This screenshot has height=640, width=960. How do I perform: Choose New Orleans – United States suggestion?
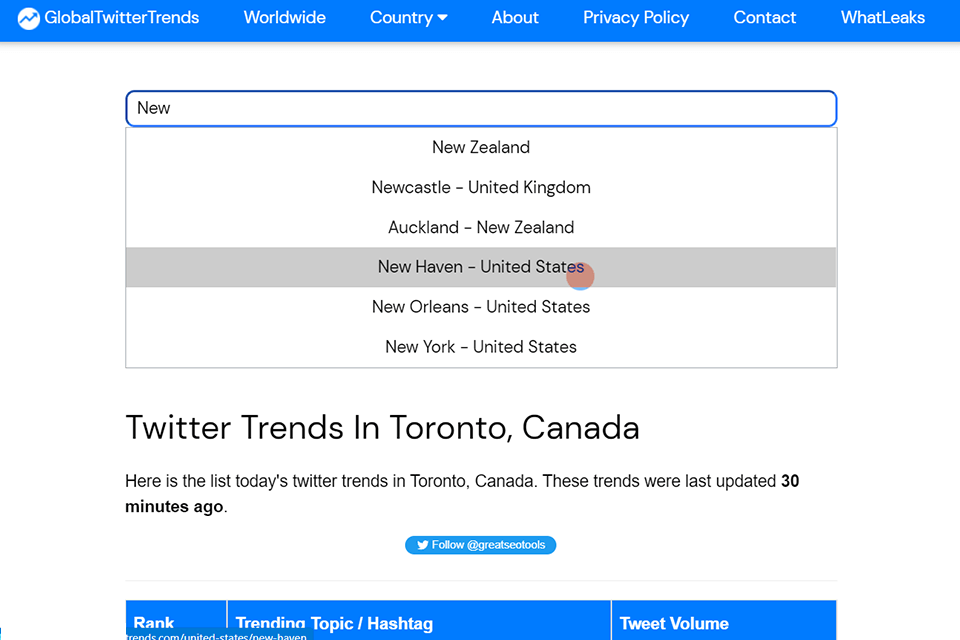(481, 307)
